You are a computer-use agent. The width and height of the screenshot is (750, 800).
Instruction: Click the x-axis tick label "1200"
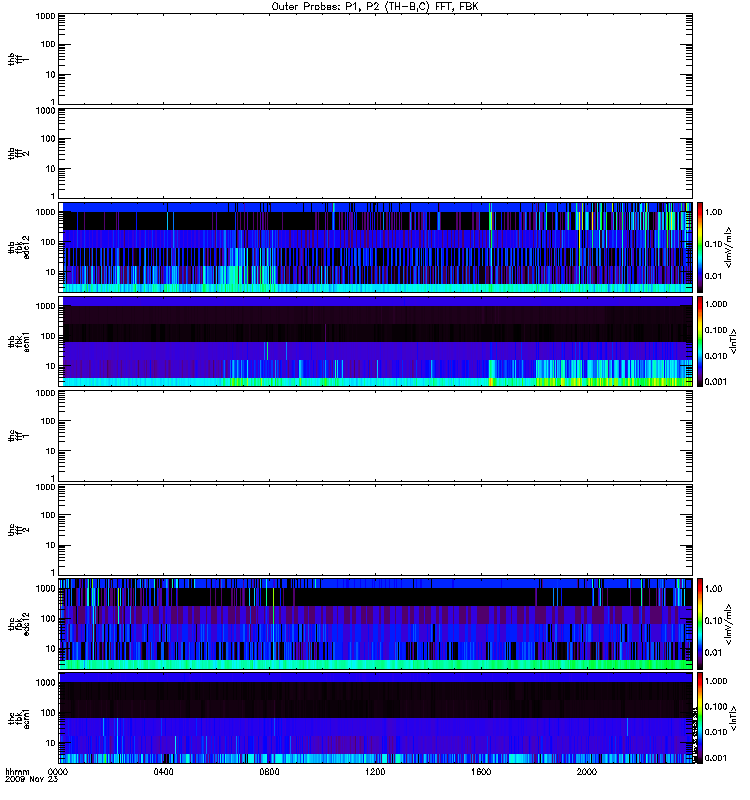click(x=375, y=772)
